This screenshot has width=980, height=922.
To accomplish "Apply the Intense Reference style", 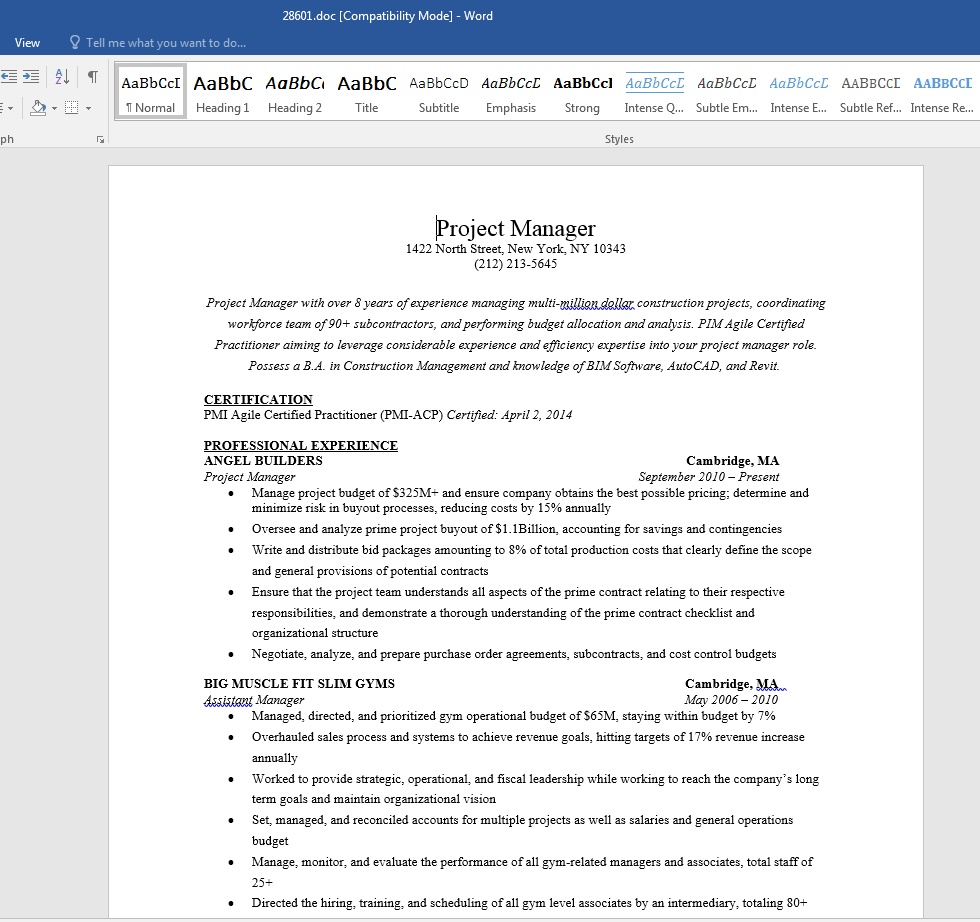I will tap(942, 92).
